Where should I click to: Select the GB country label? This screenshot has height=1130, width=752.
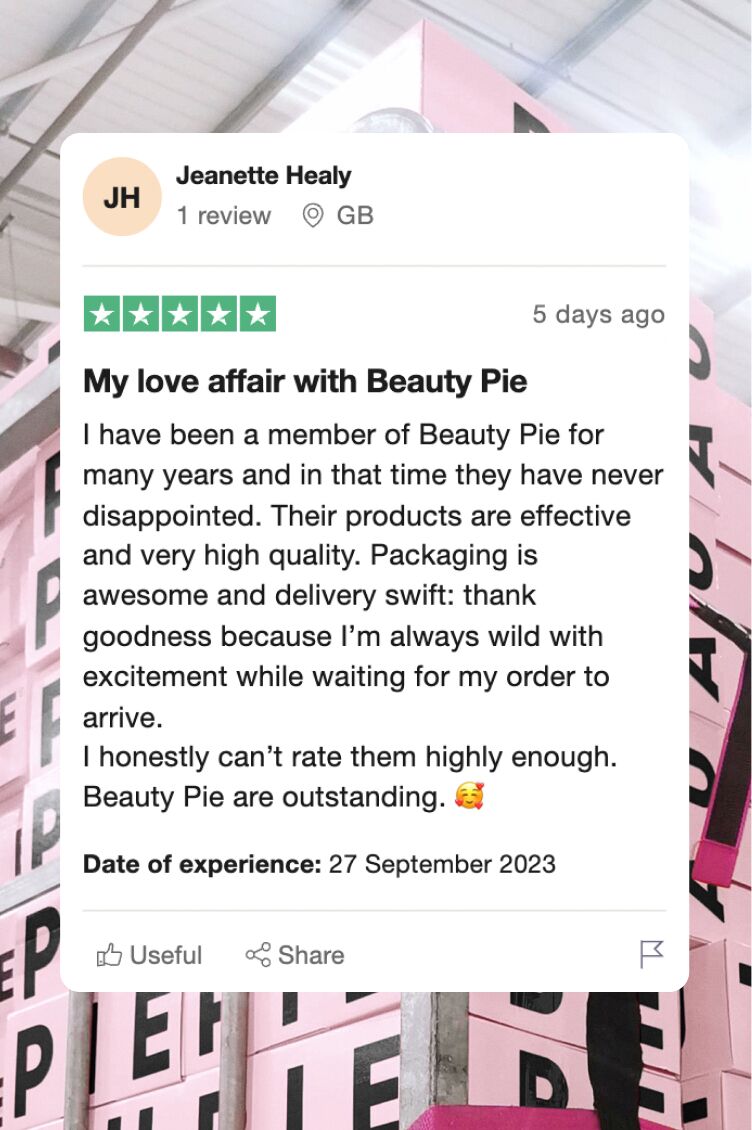355,216
